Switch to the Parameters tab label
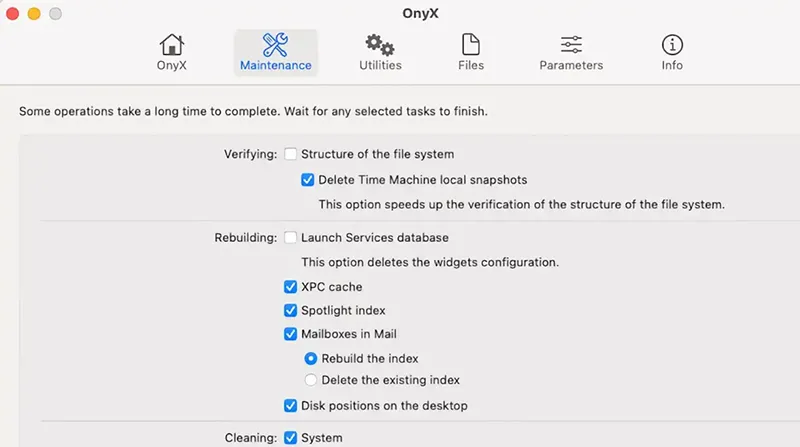Image resolution: width=800 pixels, height=447 pixels. point(571,66)
